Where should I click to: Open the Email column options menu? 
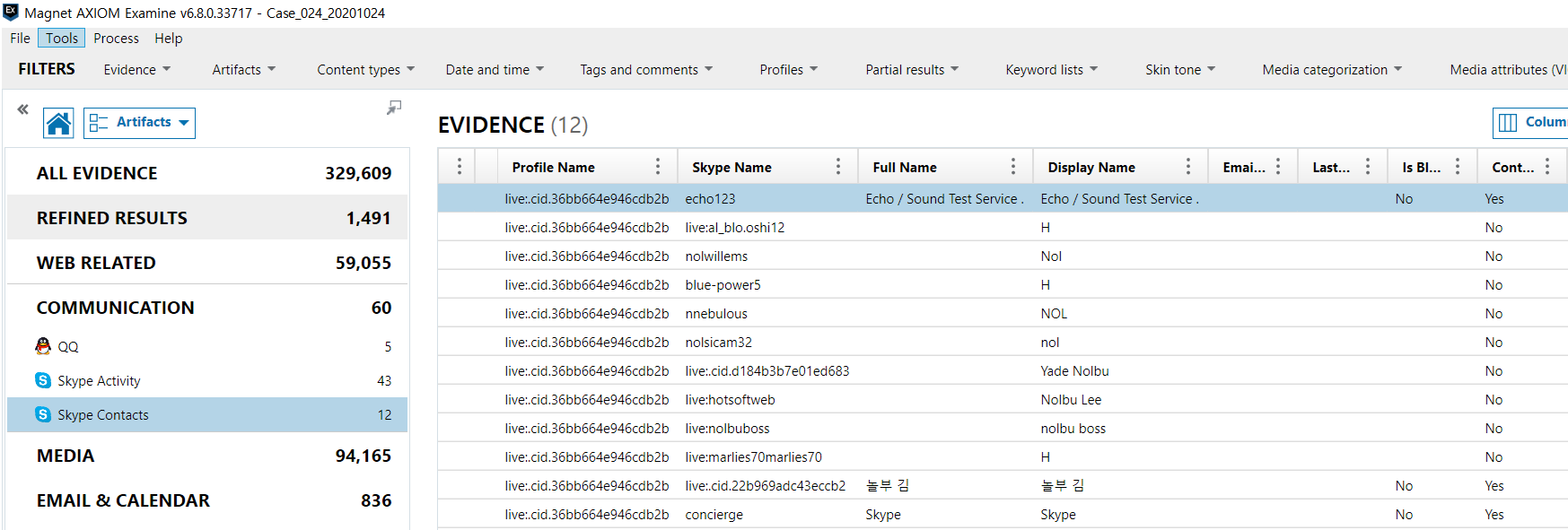coord(1278,167)
